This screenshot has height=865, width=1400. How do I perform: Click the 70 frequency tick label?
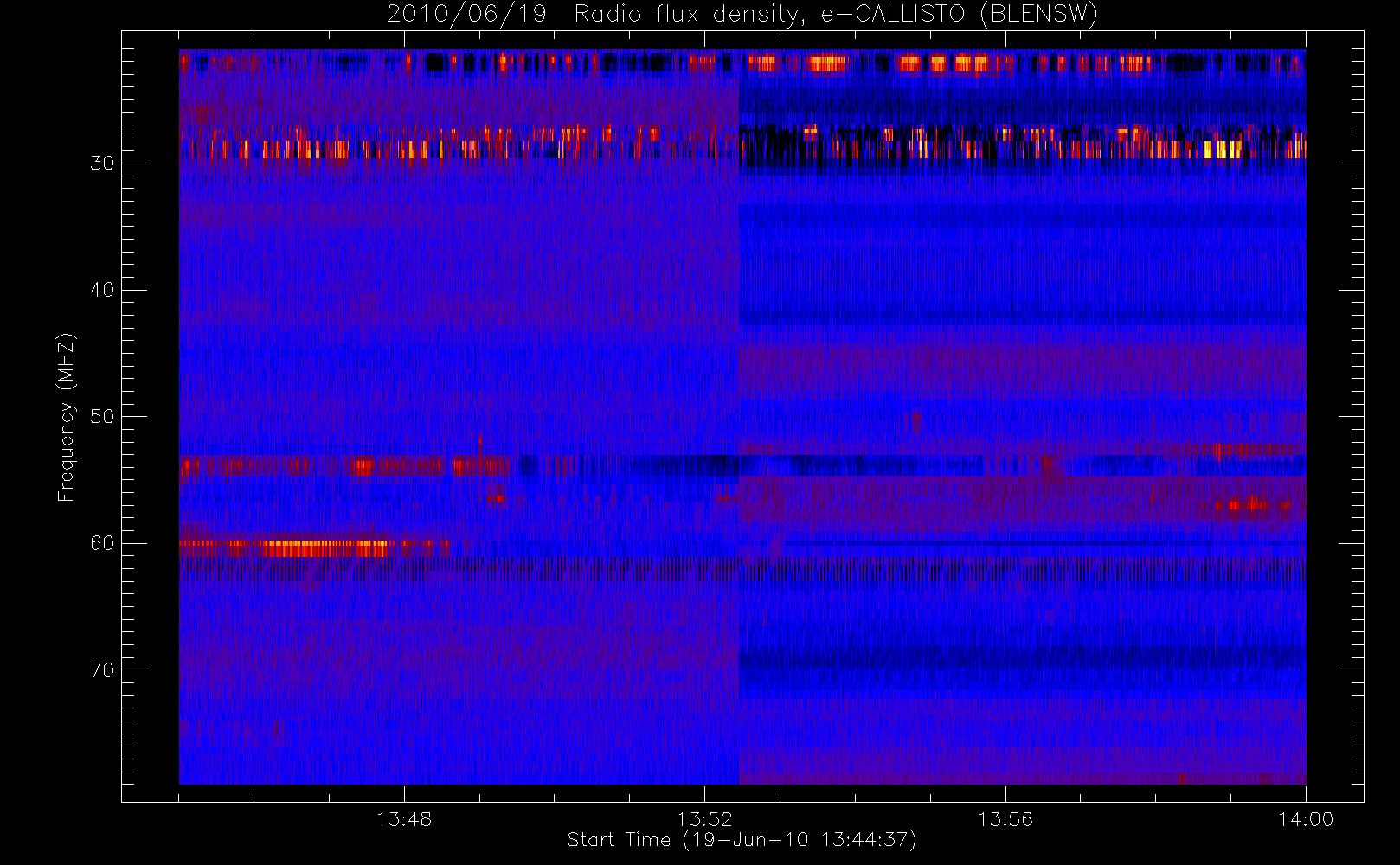[x=102, y=670]
